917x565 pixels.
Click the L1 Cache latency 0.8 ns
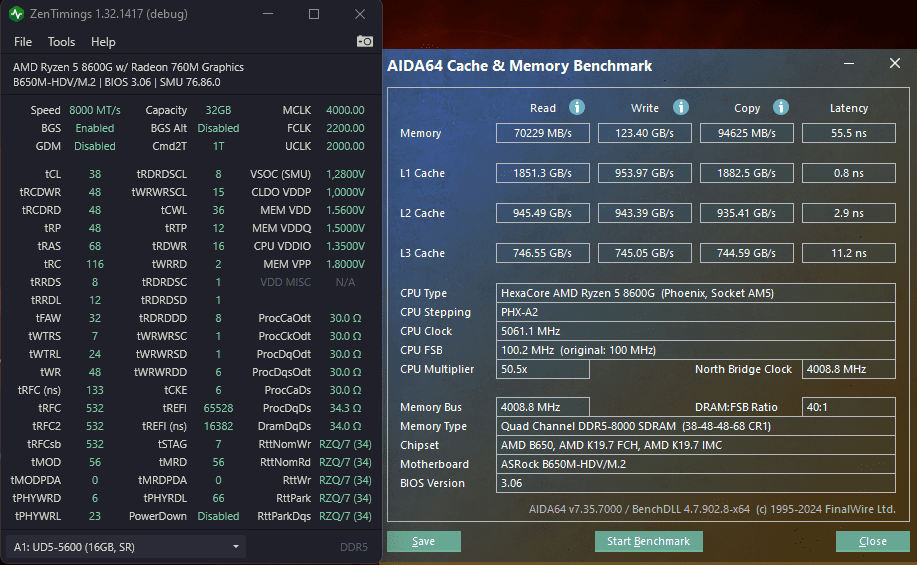(x=849, y=173)
